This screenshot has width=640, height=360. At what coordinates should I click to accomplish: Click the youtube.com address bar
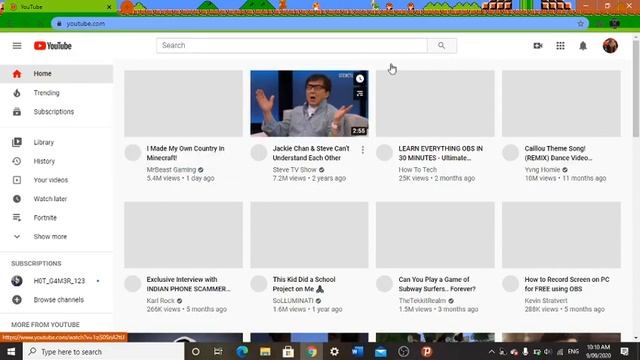coord(320,24)
